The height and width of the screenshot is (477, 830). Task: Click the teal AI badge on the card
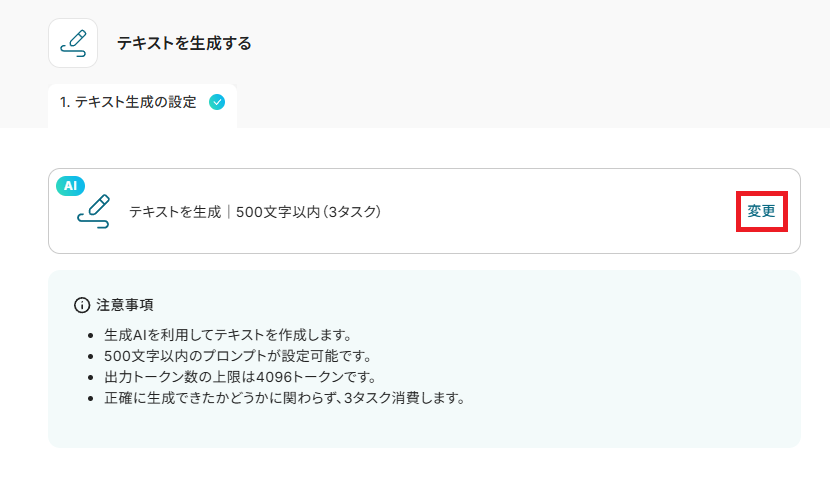pos(70,186)
